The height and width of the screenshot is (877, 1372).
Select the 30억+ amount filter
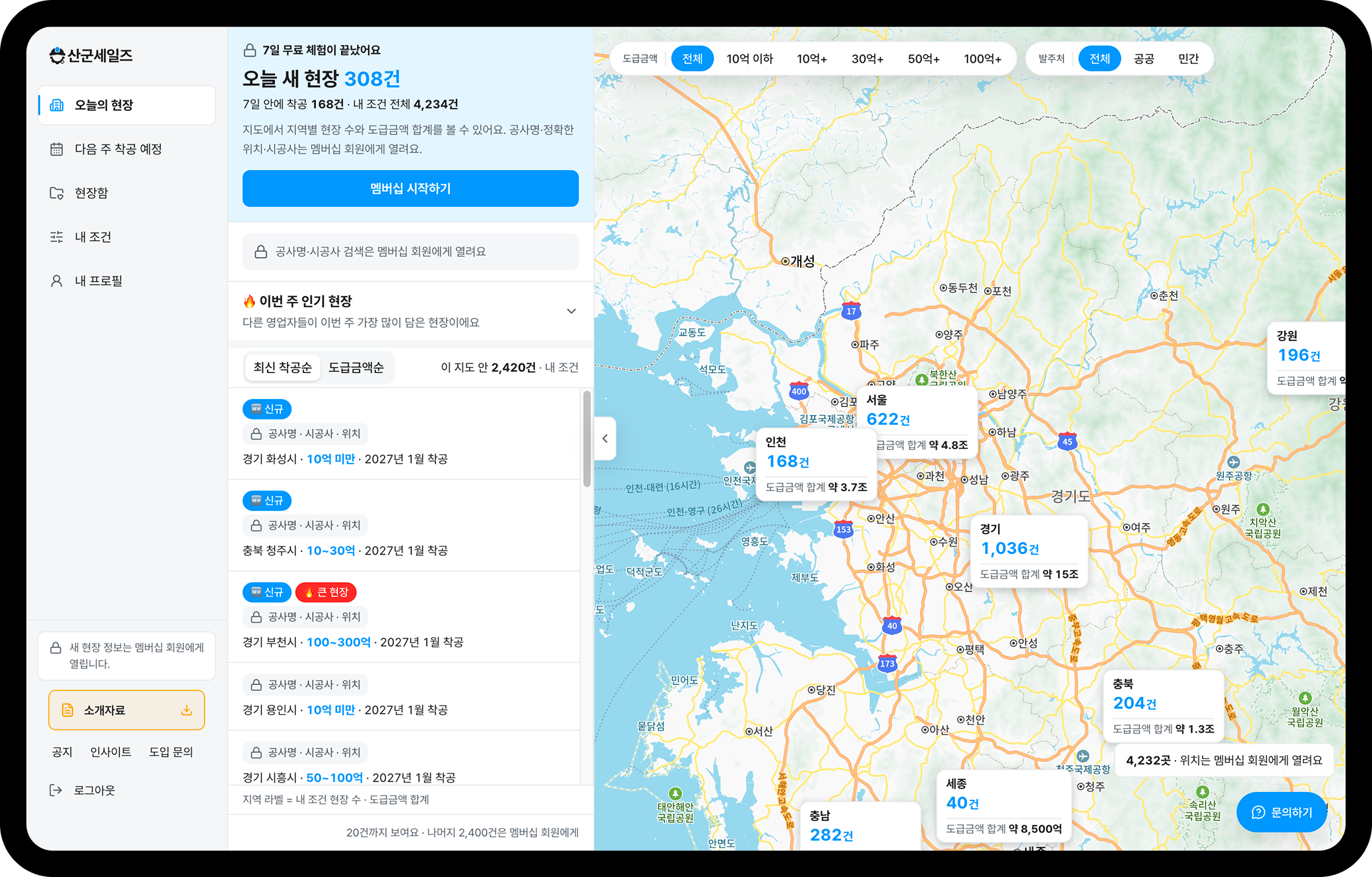click(867, 59)
